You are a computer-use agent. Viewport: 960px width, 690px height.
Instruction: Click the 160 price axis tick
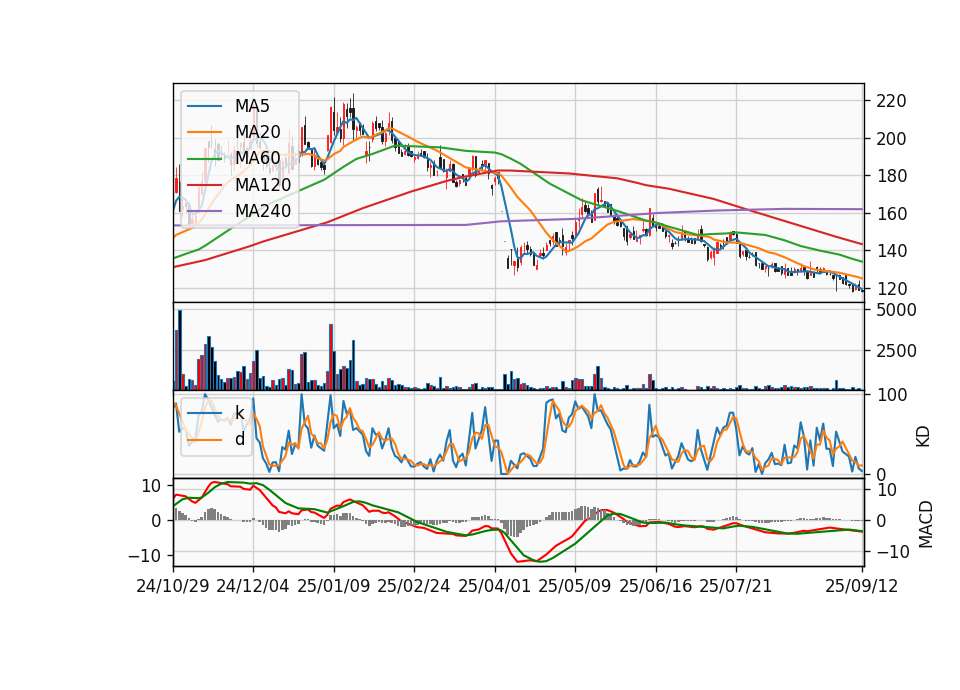[x=891, y=214]
